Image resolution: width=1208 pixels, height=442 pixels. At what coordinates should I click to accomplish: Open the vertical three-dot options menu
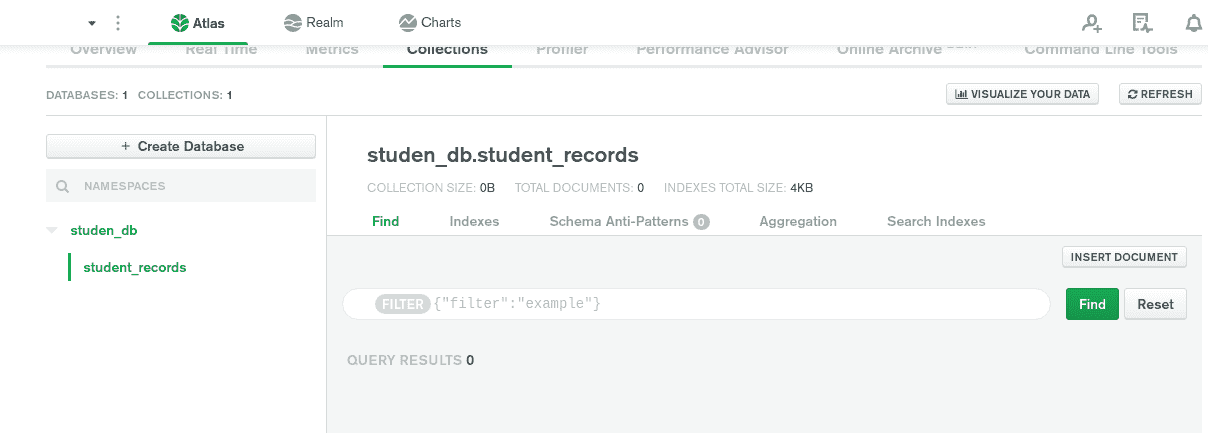point(118,23)
